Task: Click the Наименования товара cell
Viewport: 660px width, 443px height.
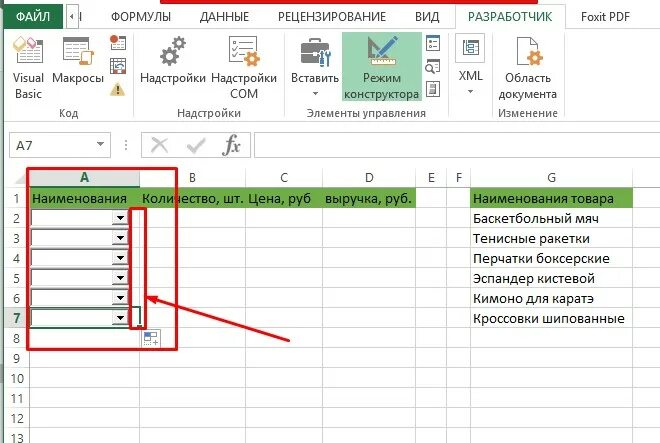Action: point(551,198)
